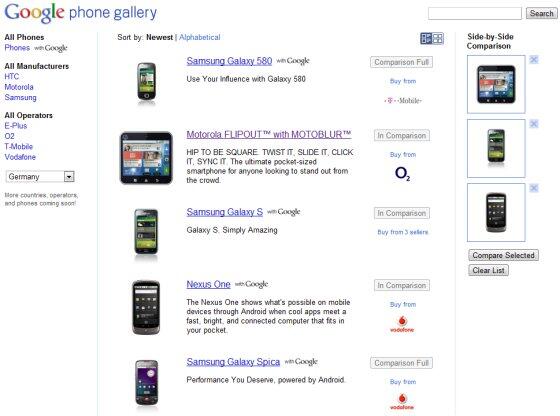The width and height of the screenshot is (560, 416).
Task: Toggle In Comparison for Samsung Galaxy S
Action: (x=402, y=213)
